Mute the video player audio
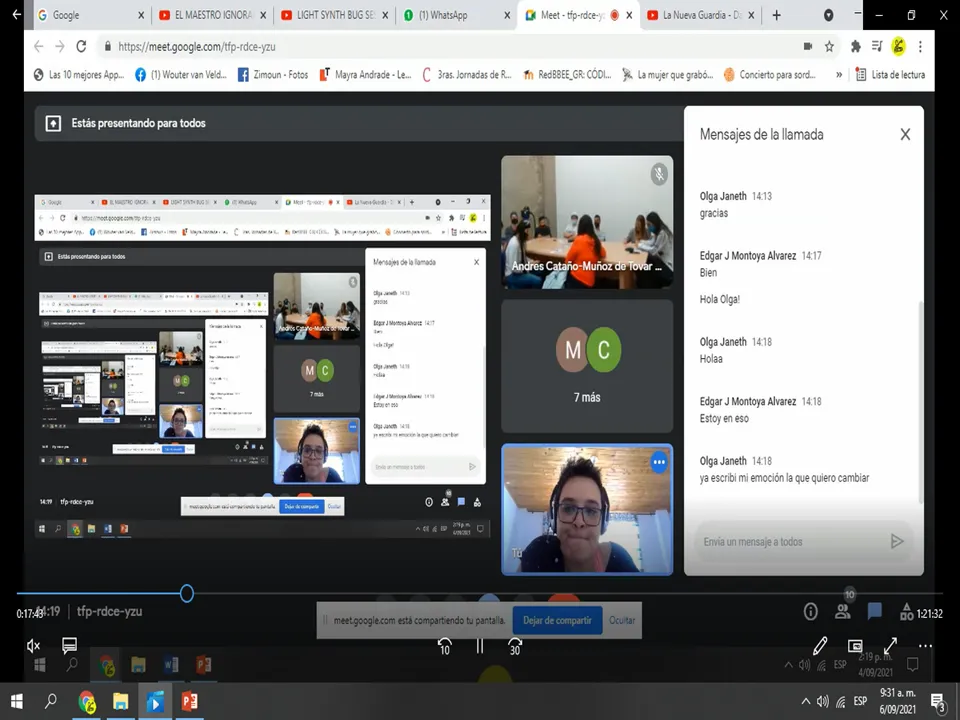This screenshot has height=720, width=960. coord(34,645)
